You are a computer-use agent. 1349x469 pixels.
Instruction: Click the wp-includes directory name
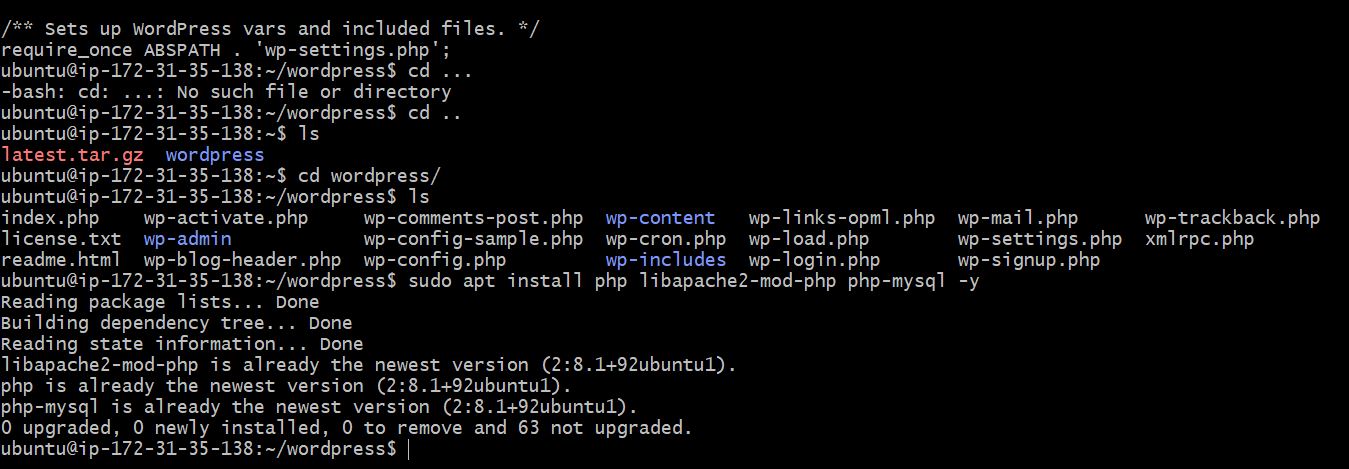pos(665,260)
